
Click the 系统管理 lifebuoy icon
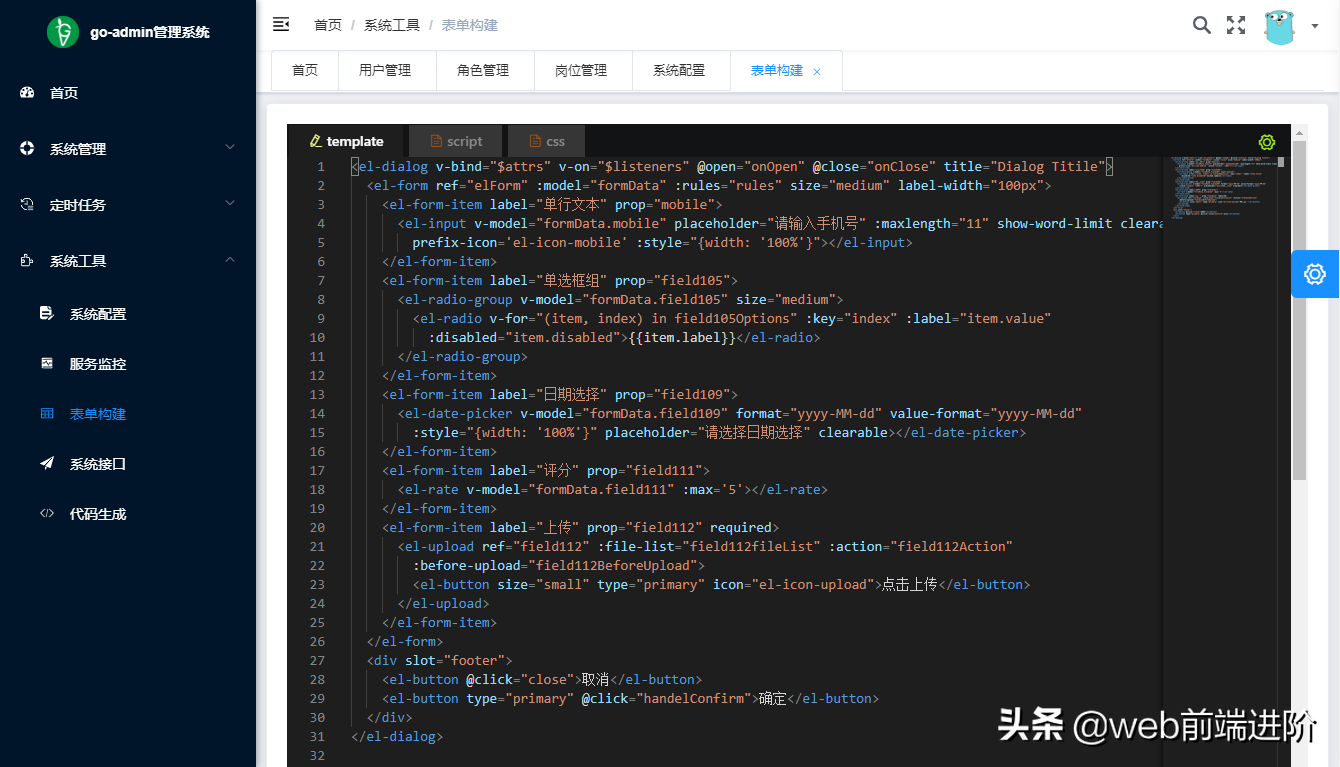coord(28,148)
